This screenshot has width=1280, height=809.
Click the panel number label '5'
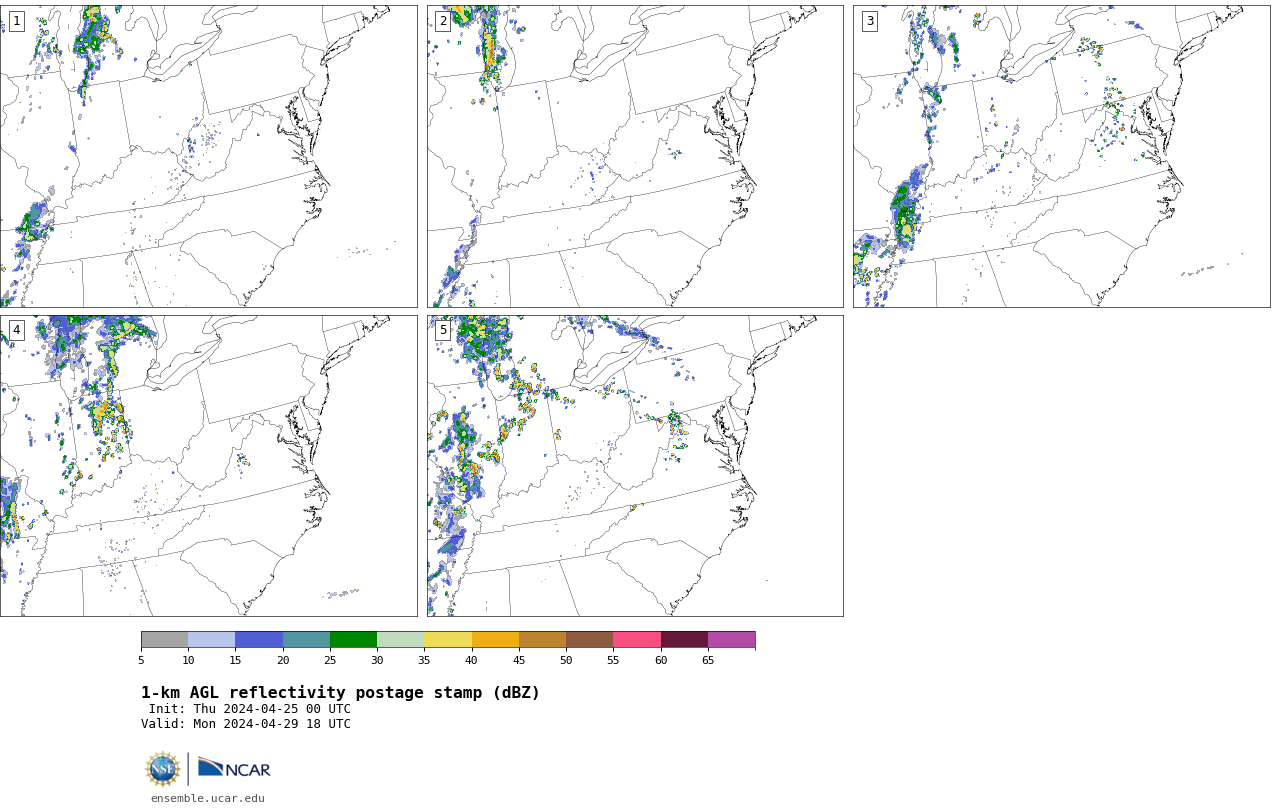click(443, 330)
